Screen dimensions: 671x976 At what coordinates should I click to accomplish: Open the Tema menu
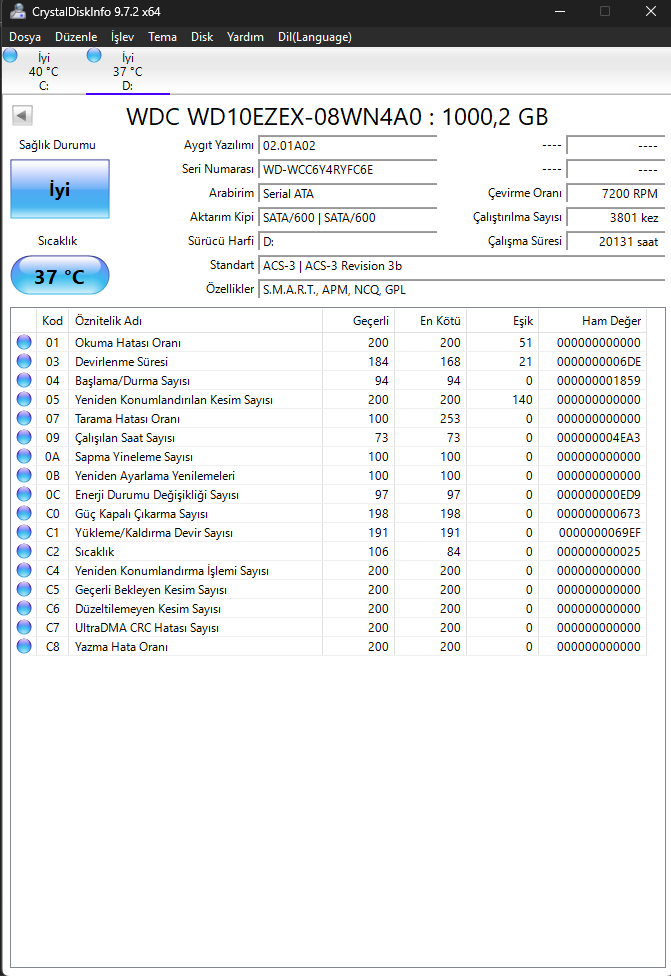(162, 37)
